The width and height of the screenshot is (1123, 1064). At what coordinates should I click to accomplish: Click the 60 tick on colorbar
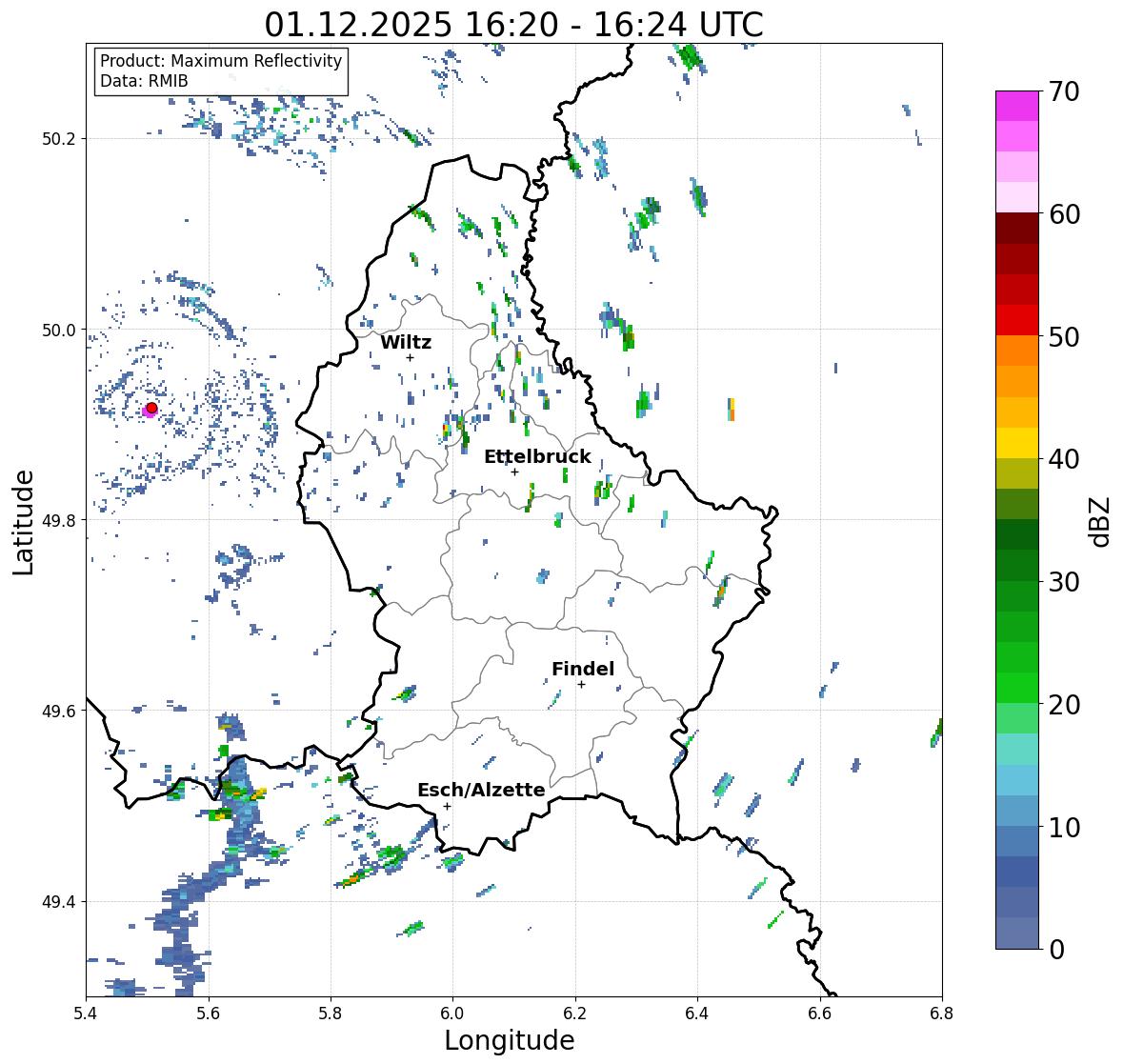pyautogui.click(x=1064, y=214)
